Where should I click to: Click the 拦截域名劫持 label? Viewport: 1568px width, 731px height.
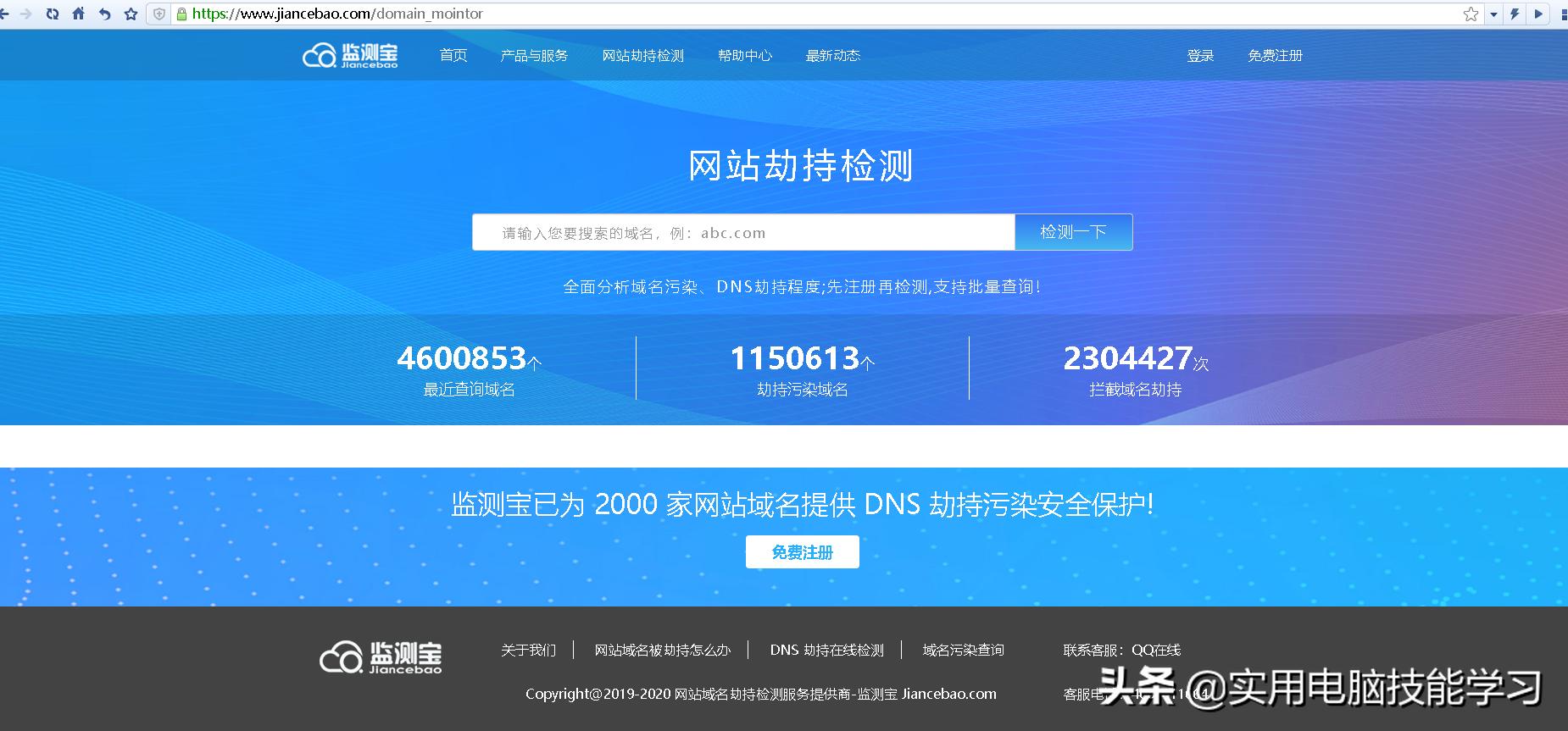[x=1136, y=390]
